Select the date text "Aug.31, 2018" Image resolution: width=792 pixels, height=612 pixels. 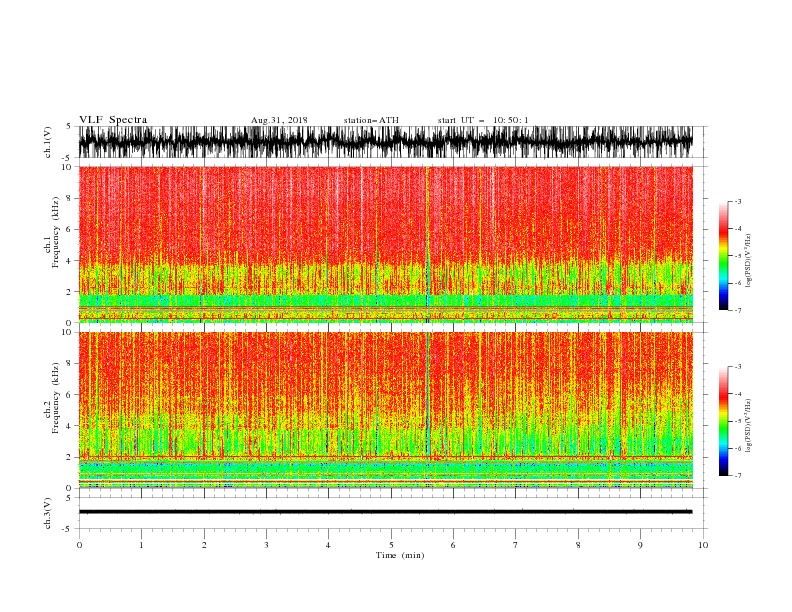(x=279, y=120)
